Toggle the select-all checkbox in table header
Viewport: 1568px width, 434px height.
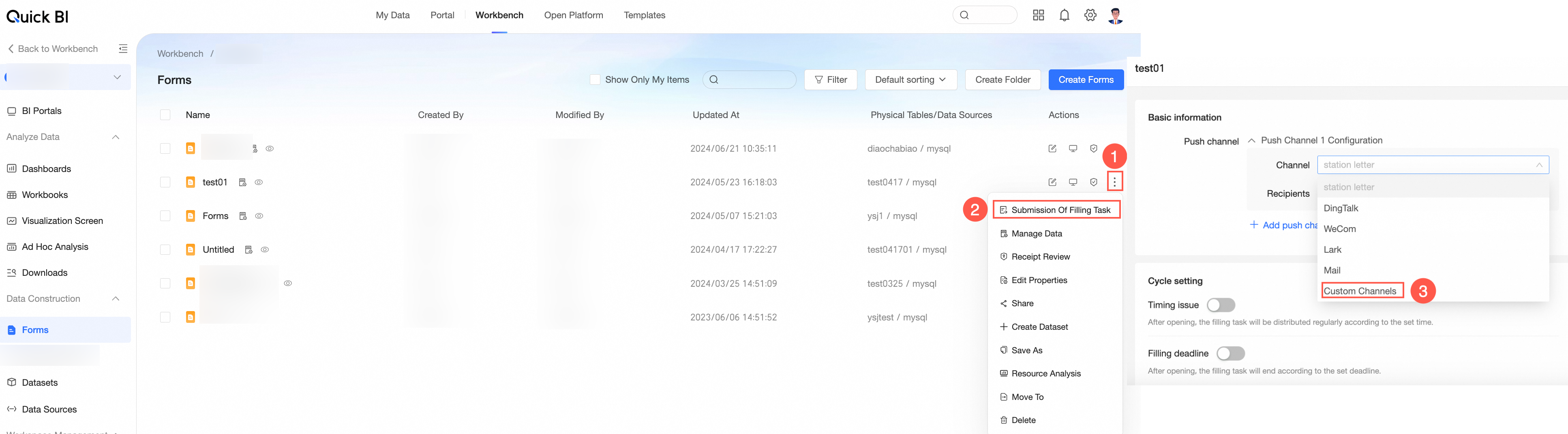point(165,115)
